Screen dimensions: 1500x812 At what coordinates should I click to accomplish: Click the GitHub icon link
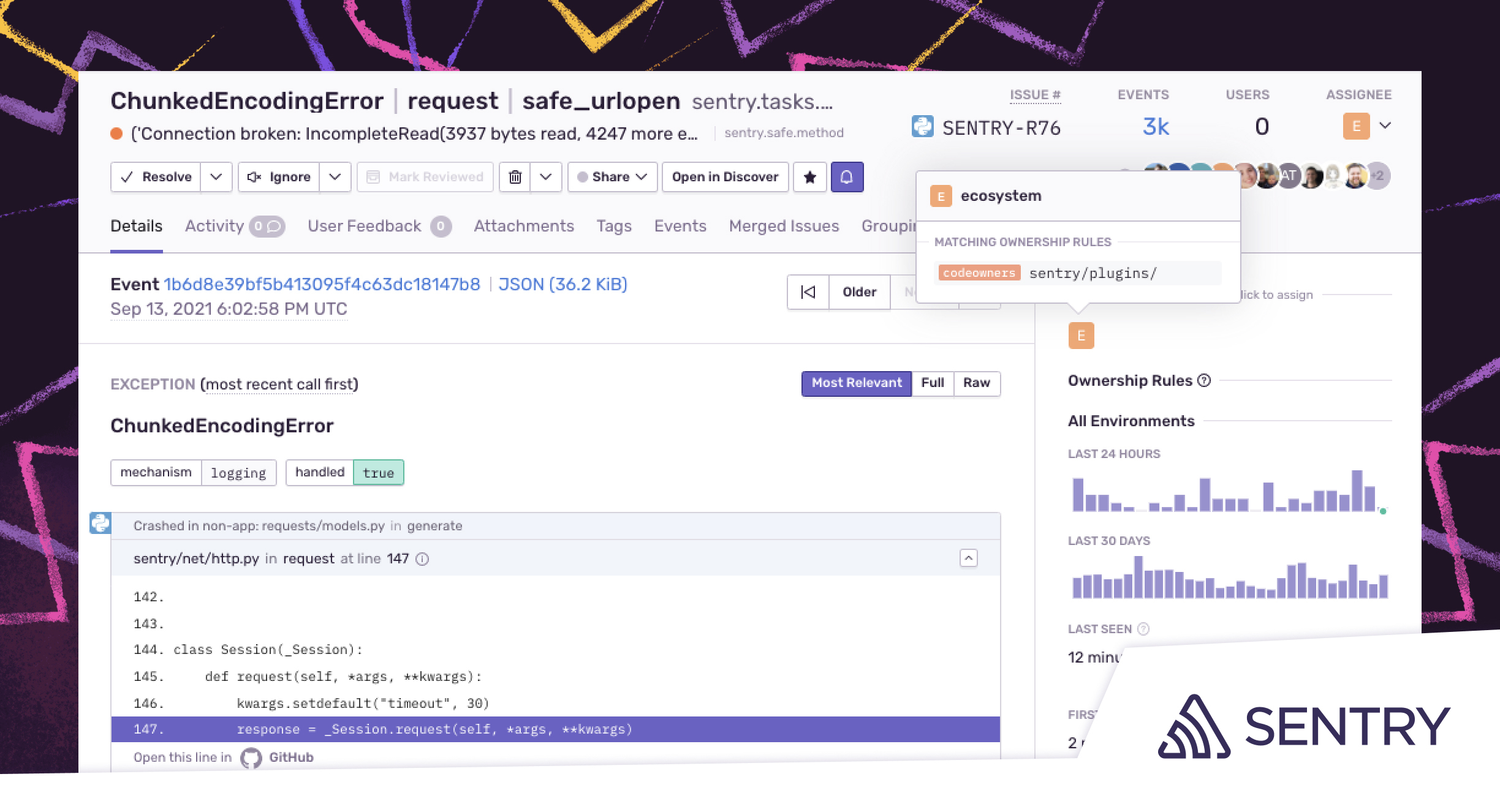(x=251, y=757)
